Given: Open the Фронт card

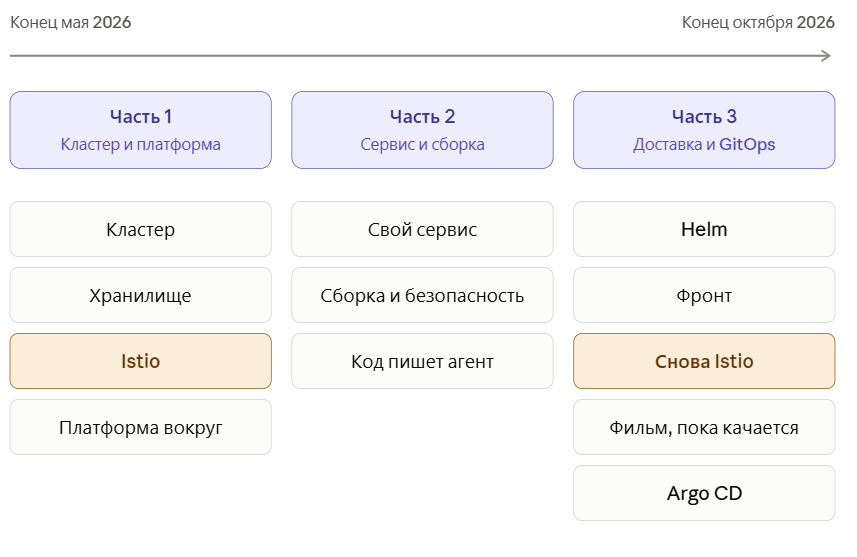Looking at the screenshot, I should pos(704,295).
